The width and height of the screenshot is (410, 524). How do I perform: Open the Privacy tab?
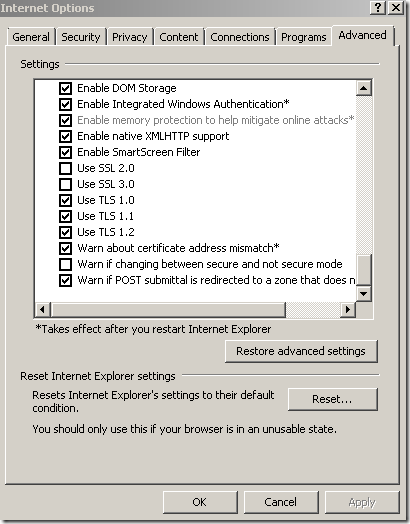129,37
